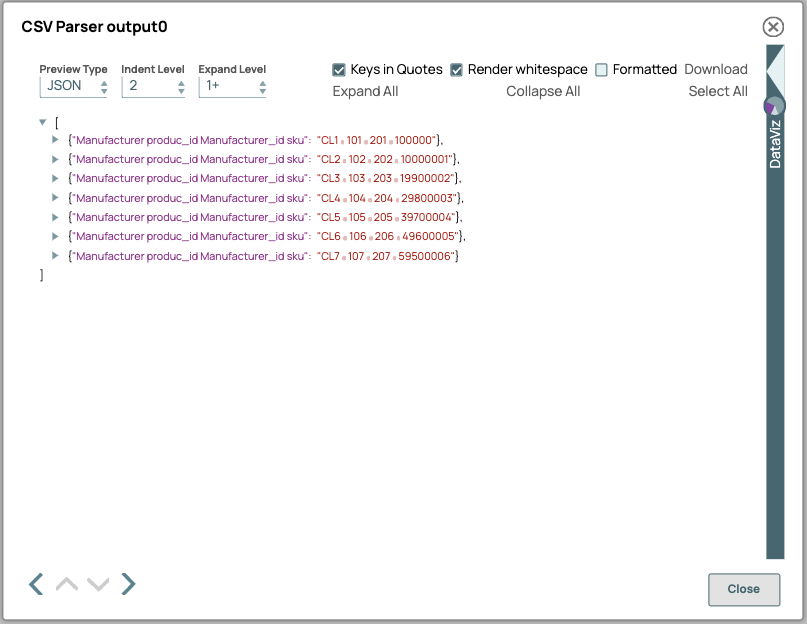Screen dimensions: 807x624
Task: Uncheck the Keys in Quotes checkbox
Action: click(x=339, y=69)
